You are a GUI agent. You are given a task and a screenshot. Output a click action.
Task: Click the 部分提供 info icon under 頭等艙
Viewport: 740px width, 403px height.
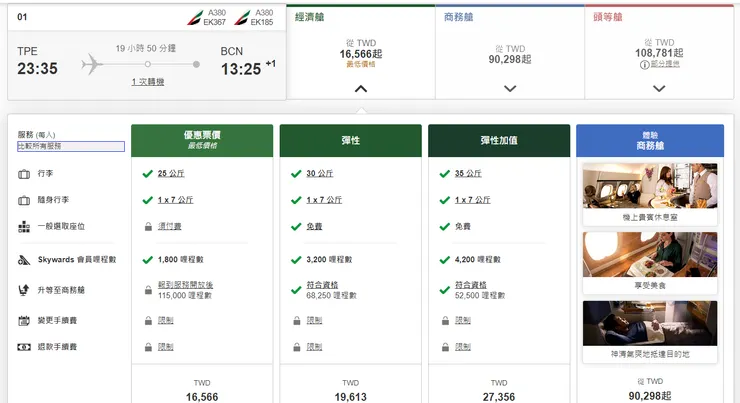[645, 64]
